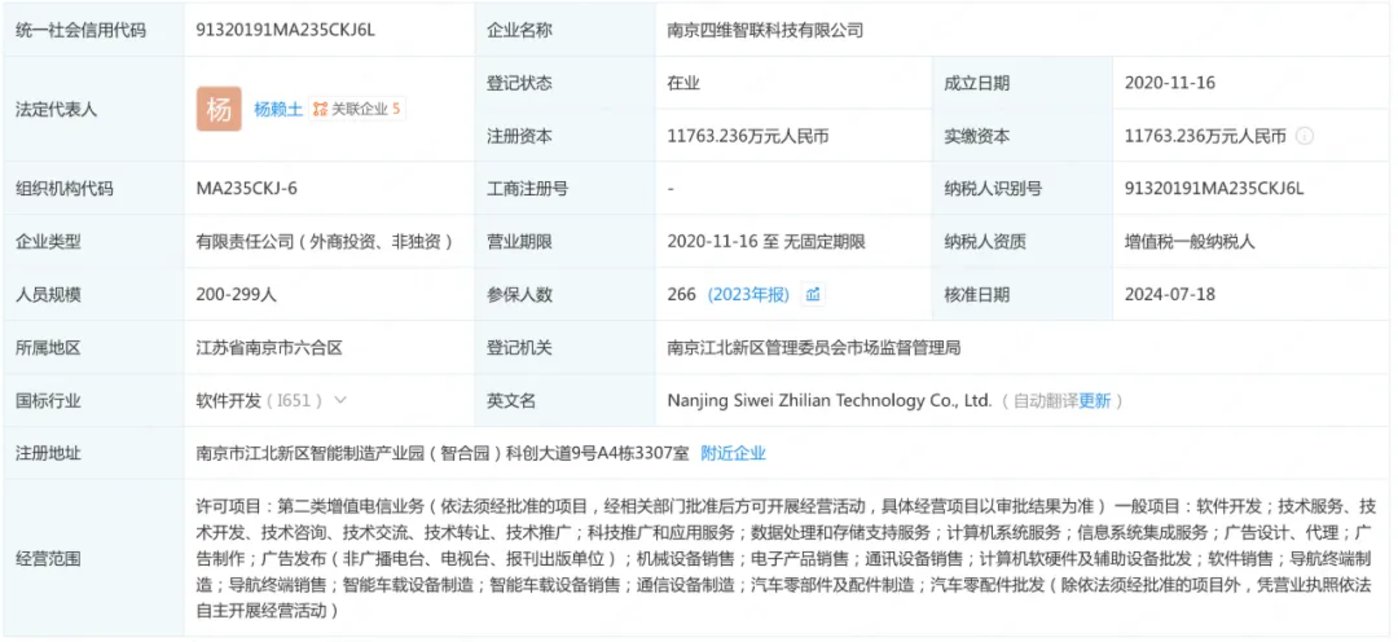Click company name 南京四维智联科技有限公司
The image size is (1398, 642).
click(x=765, y=30)
